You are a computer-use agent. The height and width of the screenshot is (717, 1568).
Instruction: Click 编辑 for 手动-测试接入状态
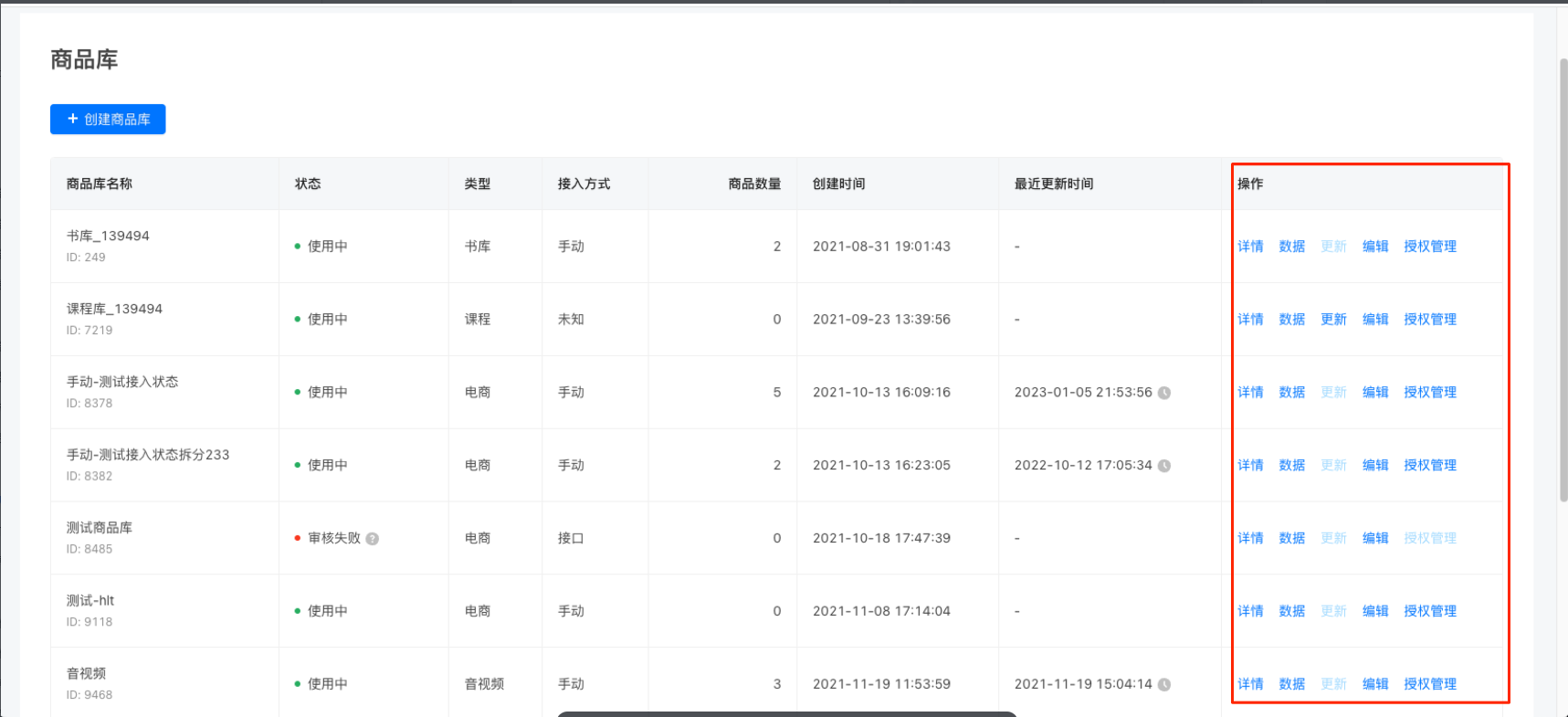[x=1375, y=393]
